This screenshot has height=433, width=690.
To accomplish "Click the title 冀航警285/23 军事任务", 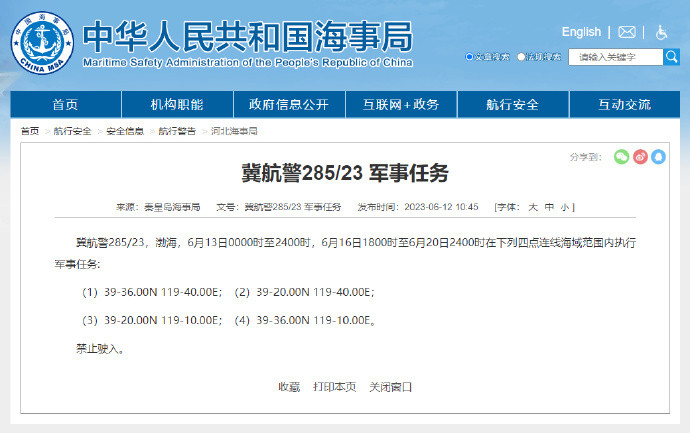I will point(345,172).
